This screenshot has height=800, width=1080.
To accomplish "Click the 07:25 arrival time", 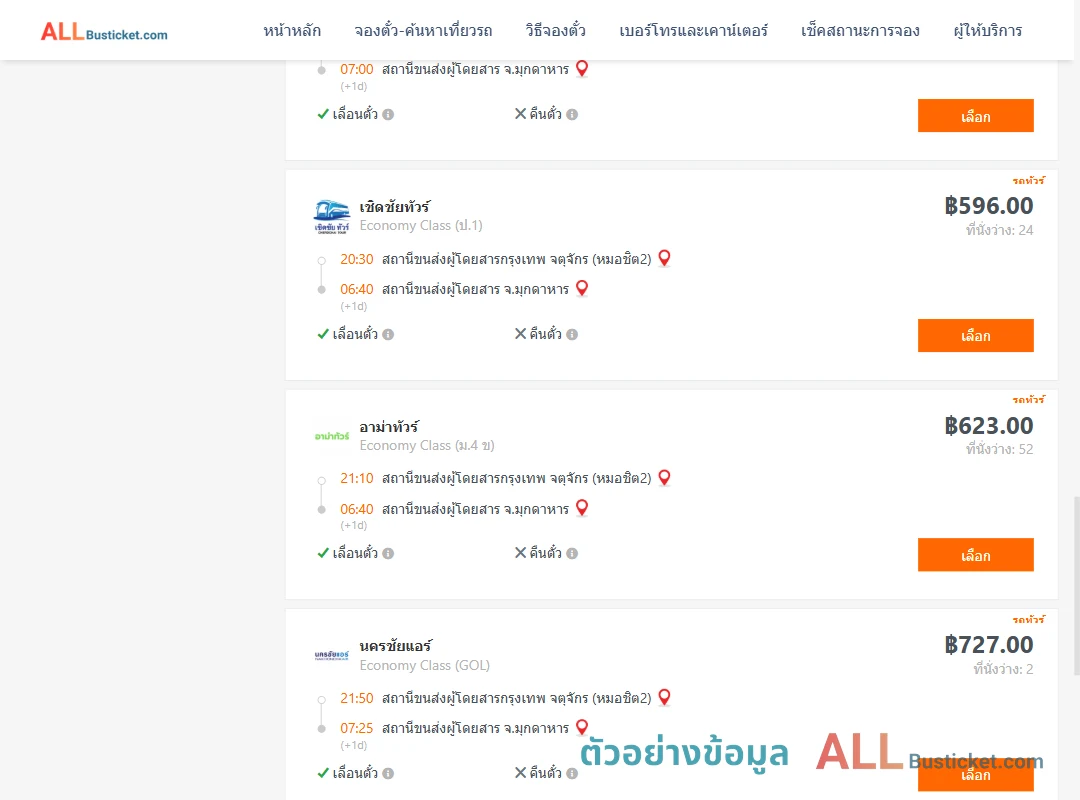I will click(x=357, y=728).
